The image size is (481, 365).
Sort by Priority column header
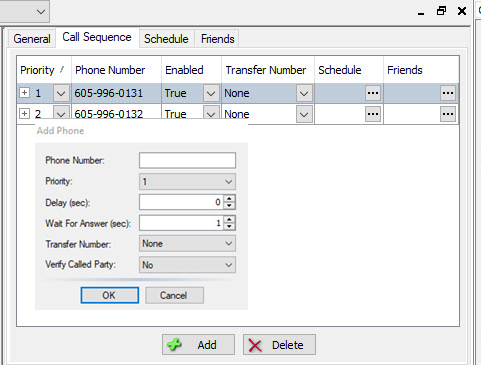(44, 70)
